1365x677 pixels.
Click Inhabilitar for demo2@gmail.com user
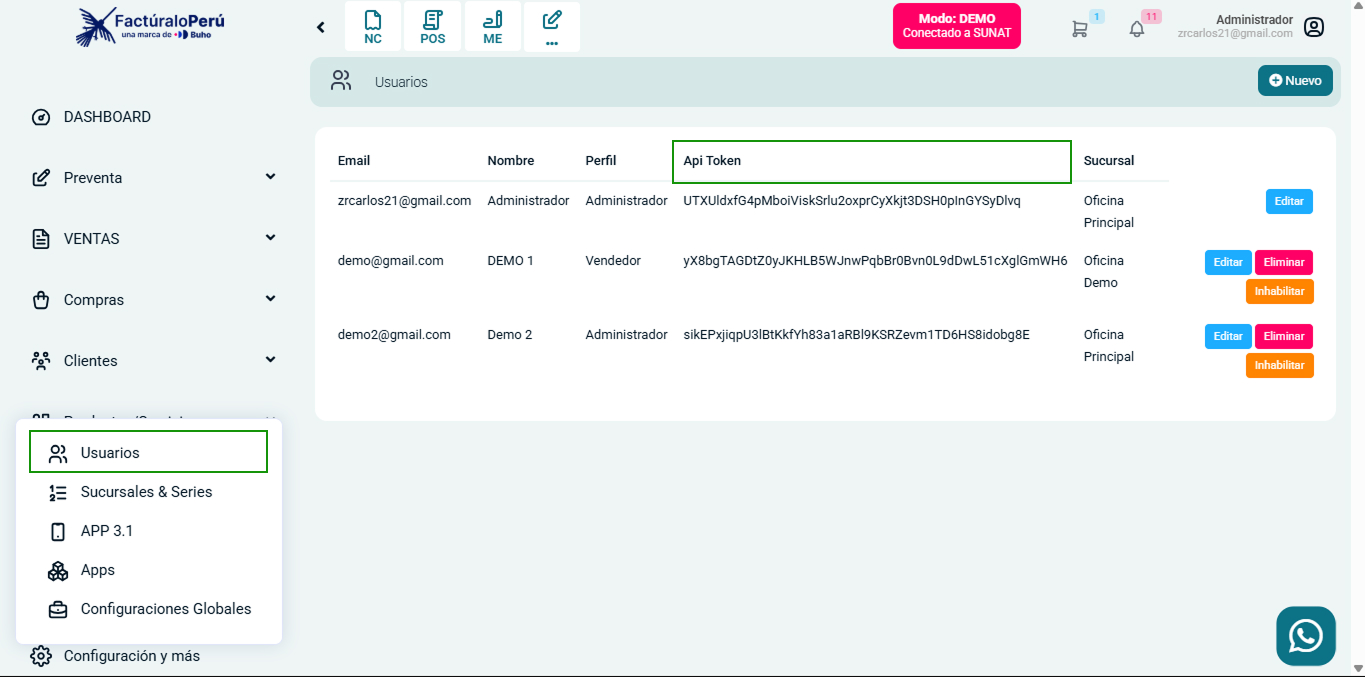click(1279, 365)
